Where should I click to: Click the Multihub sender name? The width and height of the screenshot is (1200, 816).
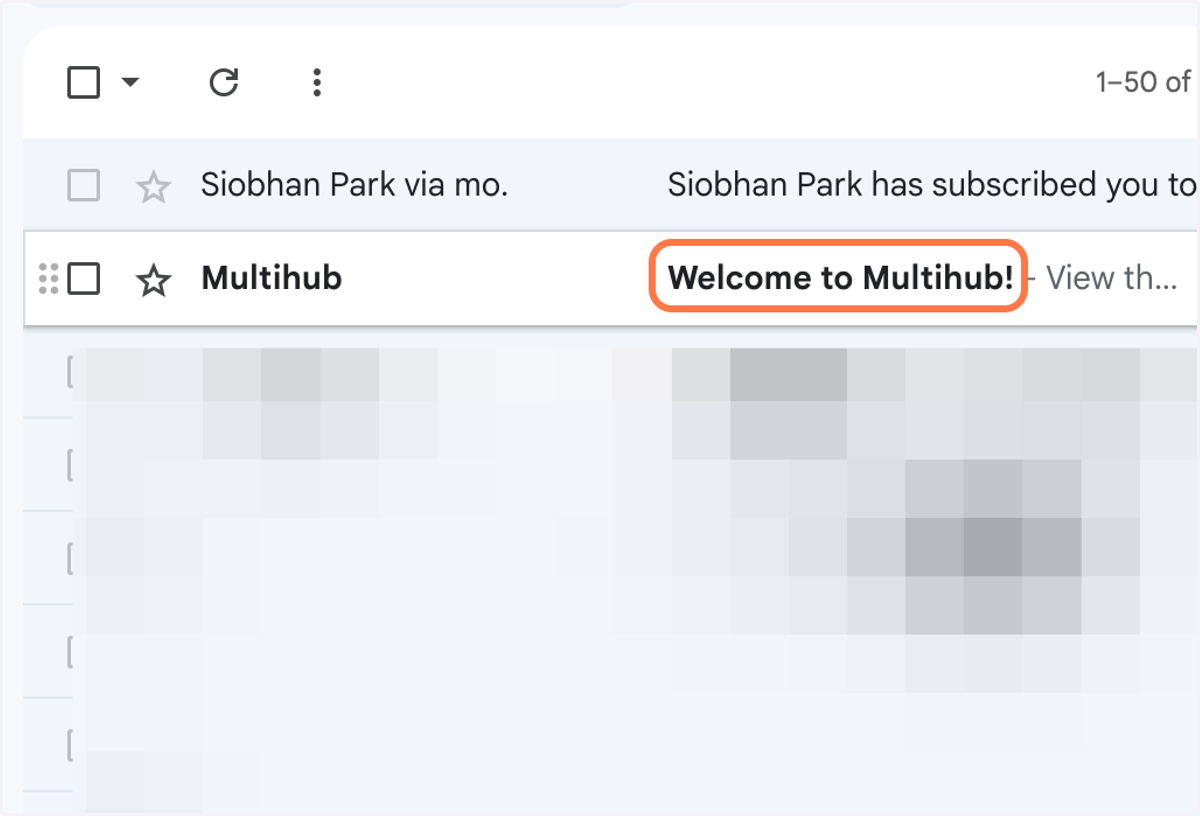pos(271,278)
